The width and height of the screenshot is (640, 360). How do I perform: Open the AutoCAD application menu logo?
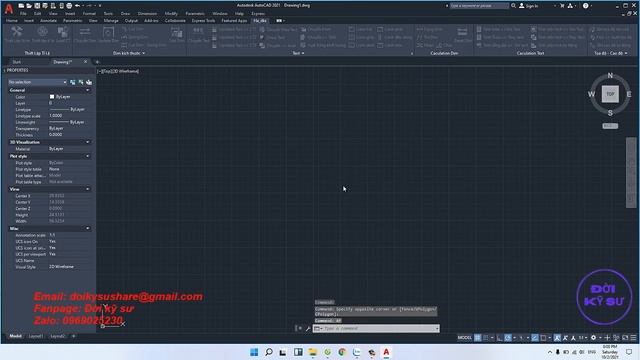(9, 8)
